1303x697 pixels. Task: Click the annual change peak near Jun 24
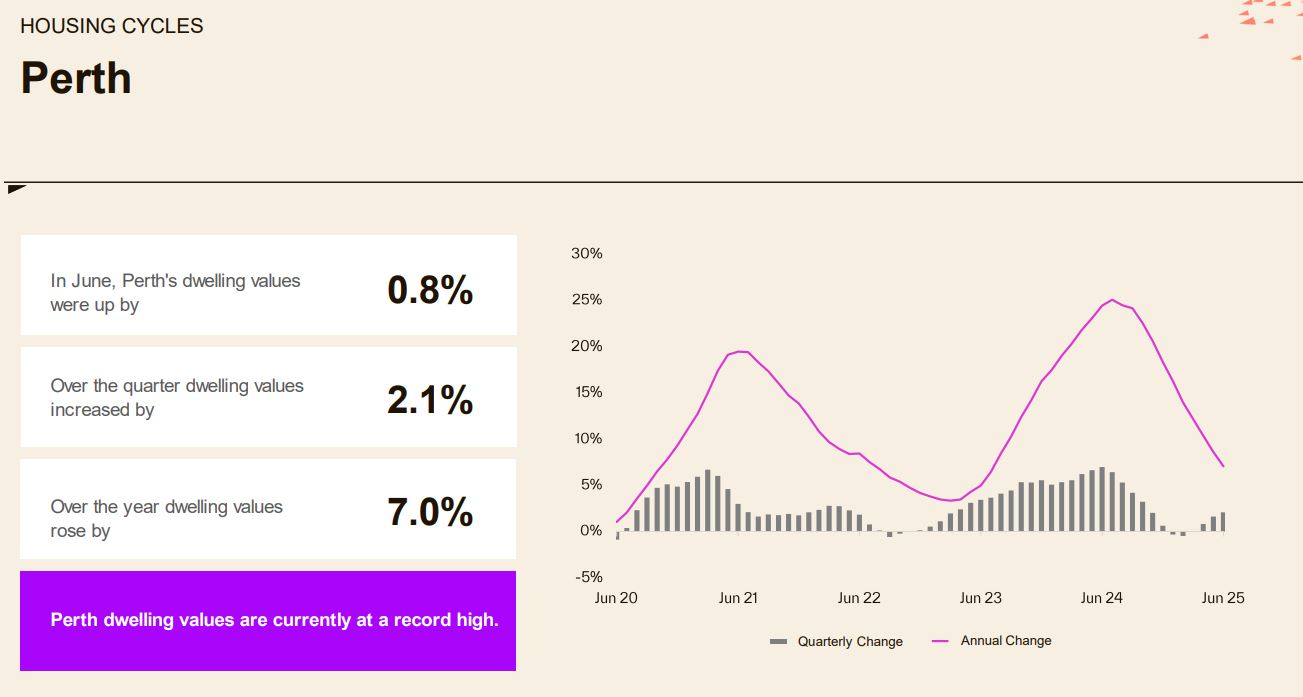1112,300
